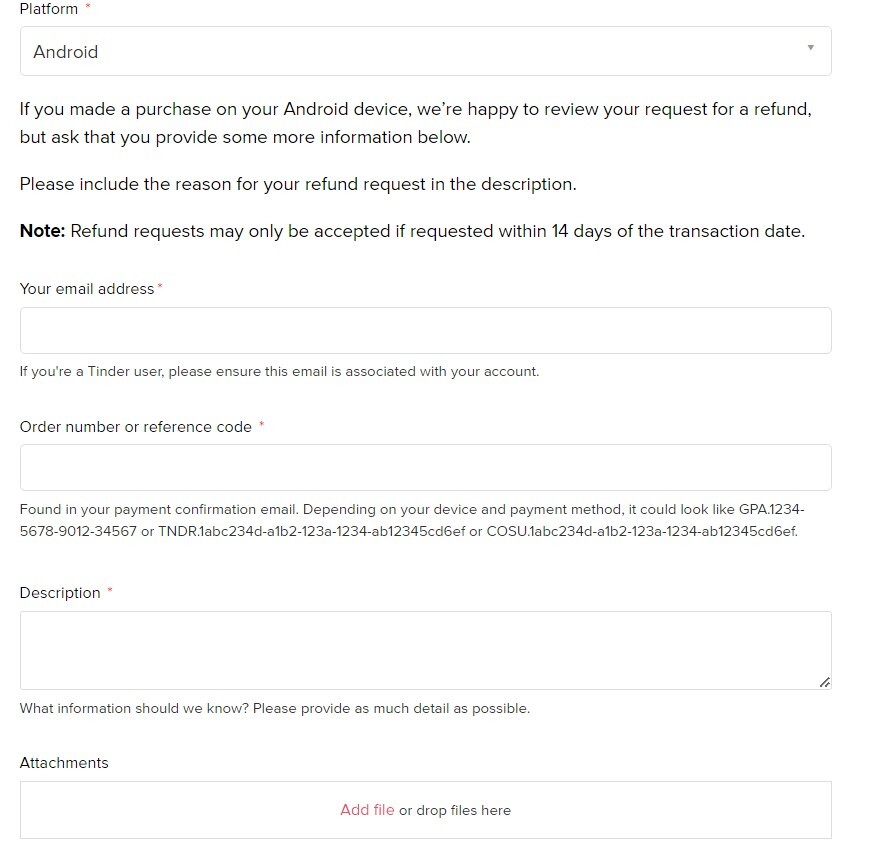Click the red asterisk beside Platform
888x862 pixels.
88,8
